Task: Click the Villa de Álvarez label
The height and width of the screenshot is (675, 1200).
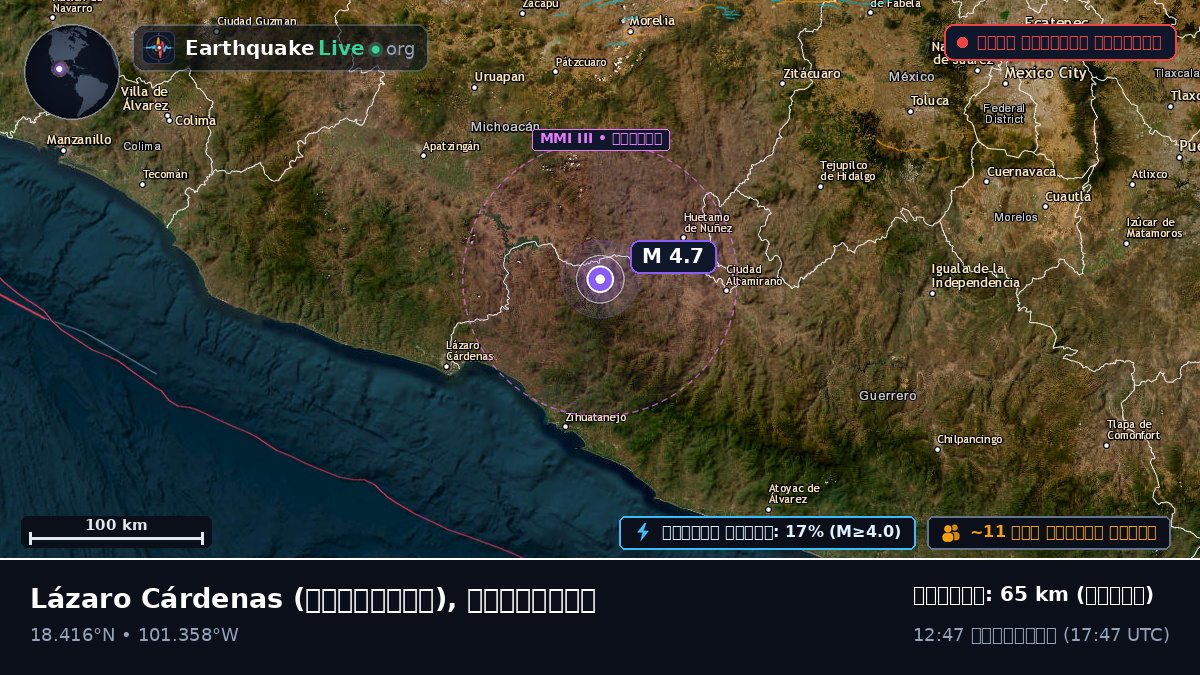Action: pyautogui.click(x=146, y=98)
